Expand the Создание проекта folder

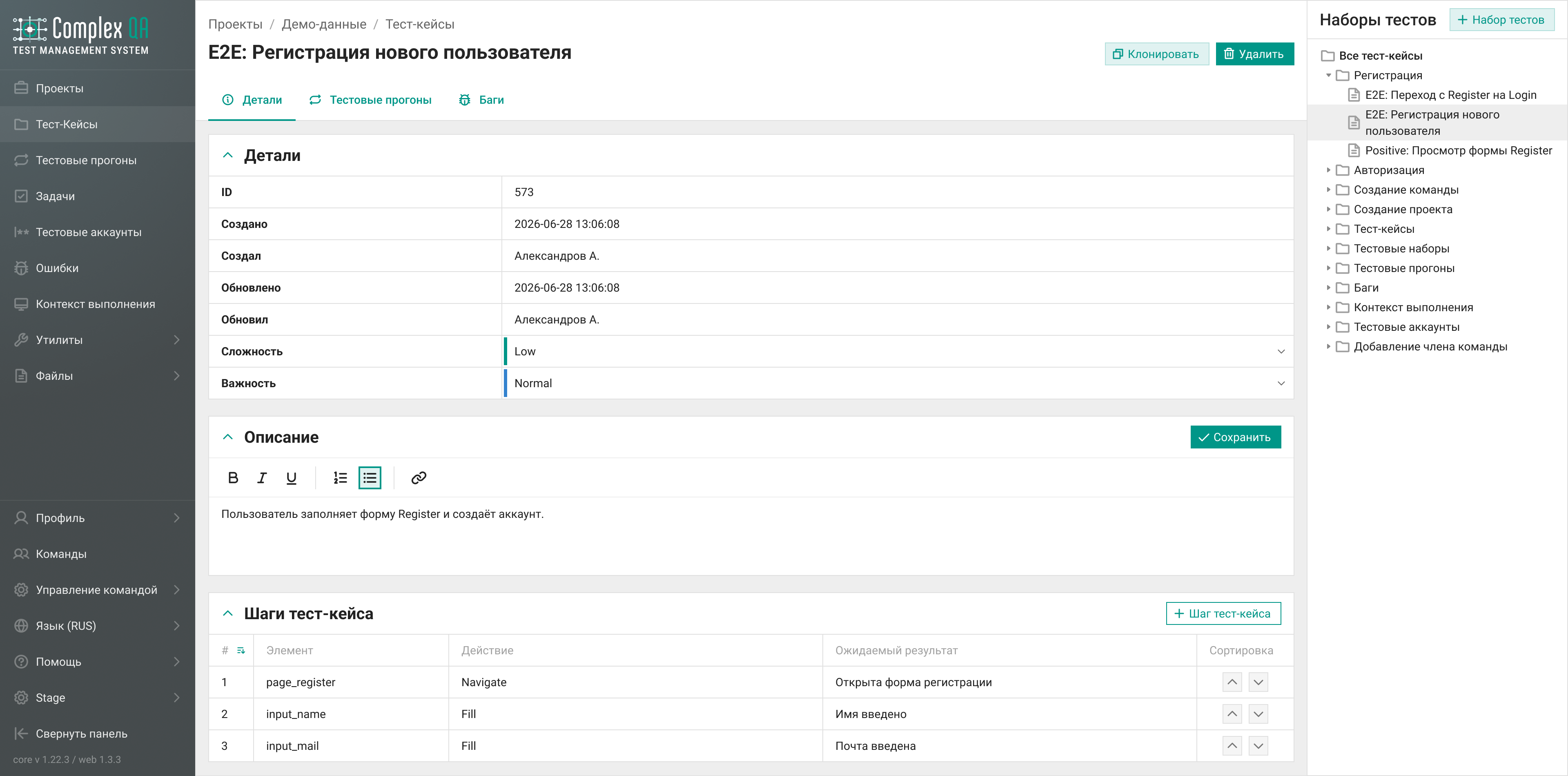click(x=1328, y=210)
